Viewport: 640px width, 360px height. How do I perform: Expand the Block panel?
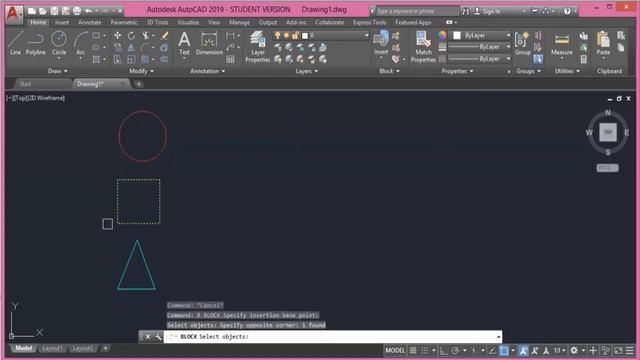389,71
